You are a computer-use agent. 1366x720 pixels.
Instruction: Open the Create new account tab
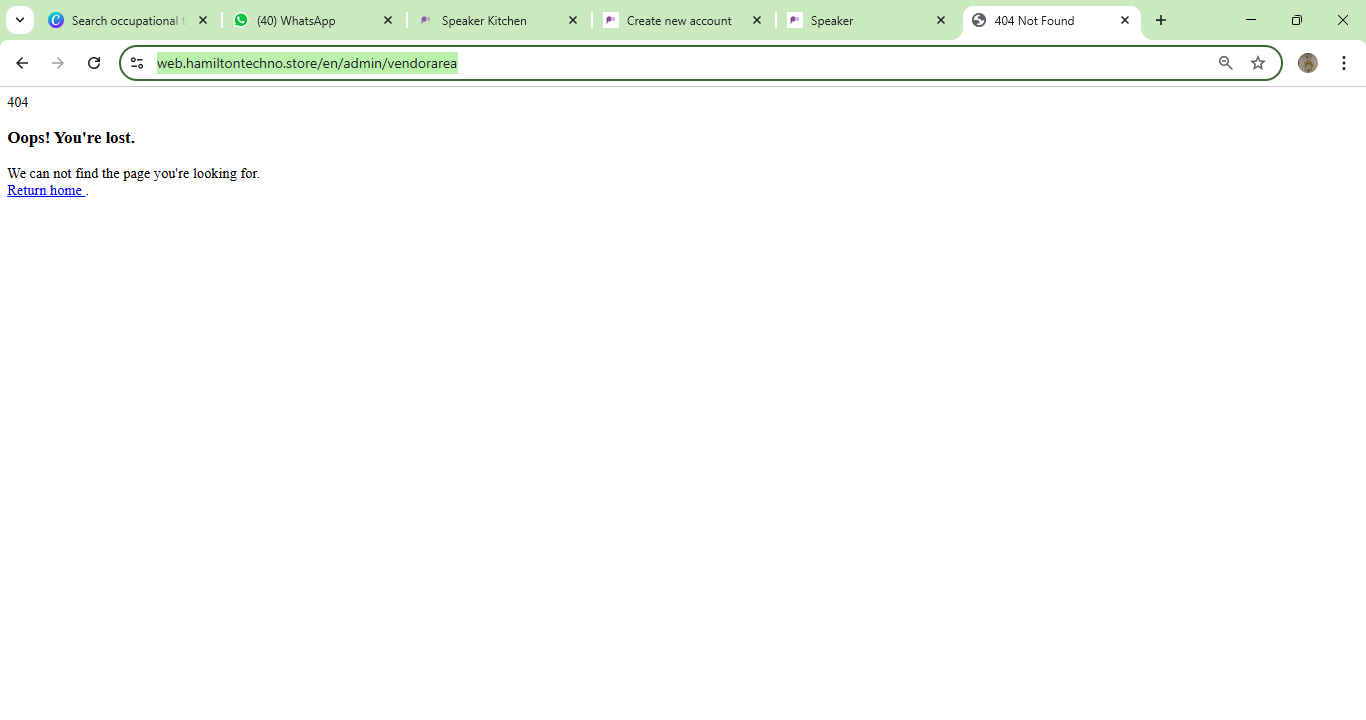click(675, 20)
